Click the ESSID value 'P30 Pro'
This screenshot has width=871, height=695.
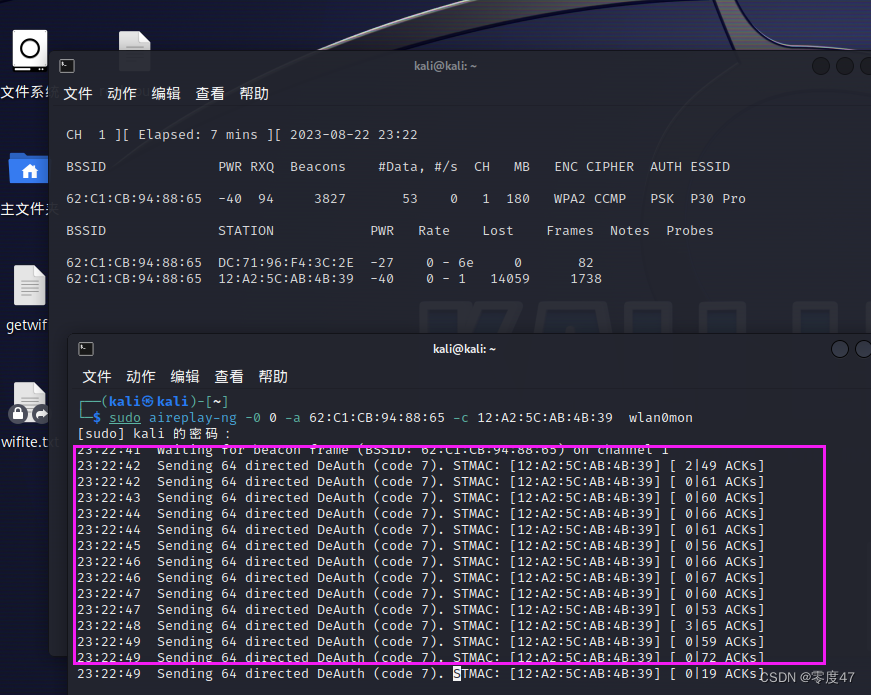pyautogui.click(x=718, y=199)
